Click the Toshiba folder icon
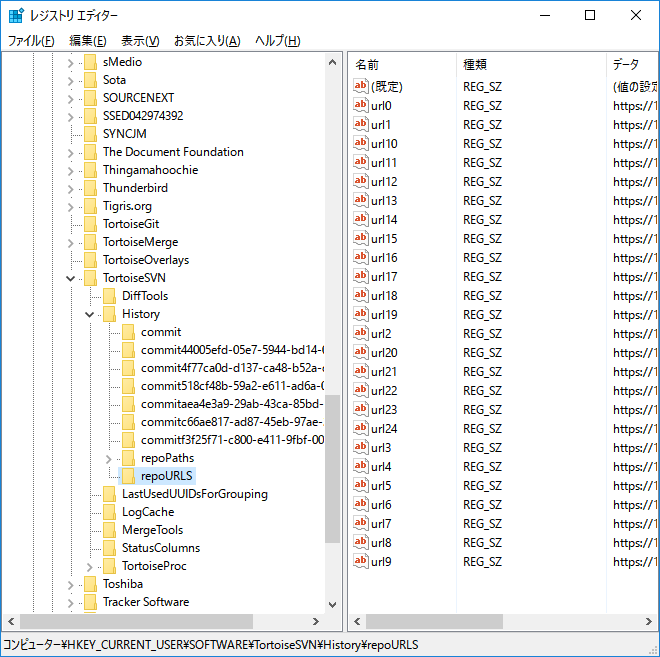 tap(90, 584)
